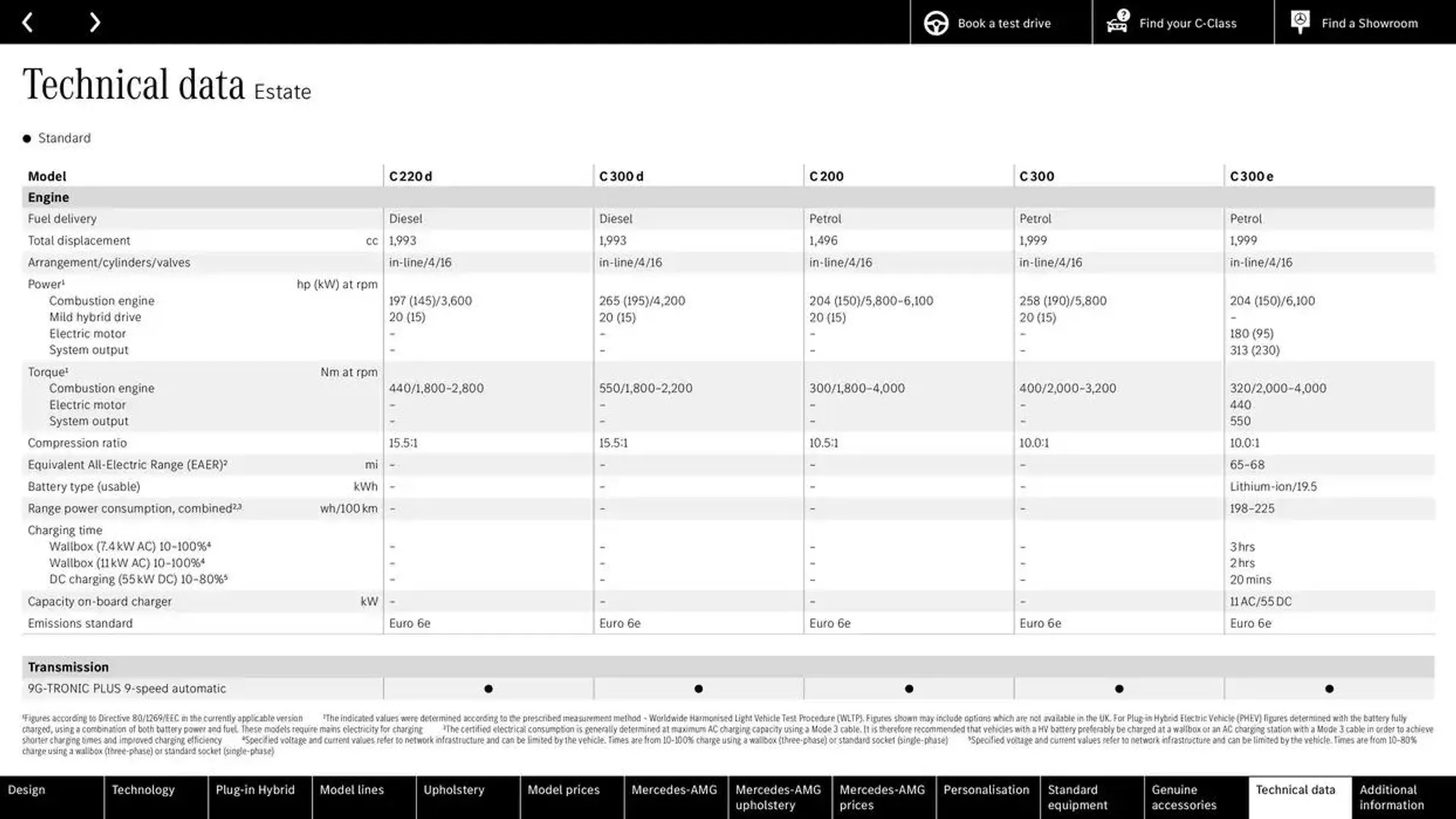Navigate to previous slide with left arrow
Image resolution: width=1456 pixels, height=819 pixels.
(28, 22)
